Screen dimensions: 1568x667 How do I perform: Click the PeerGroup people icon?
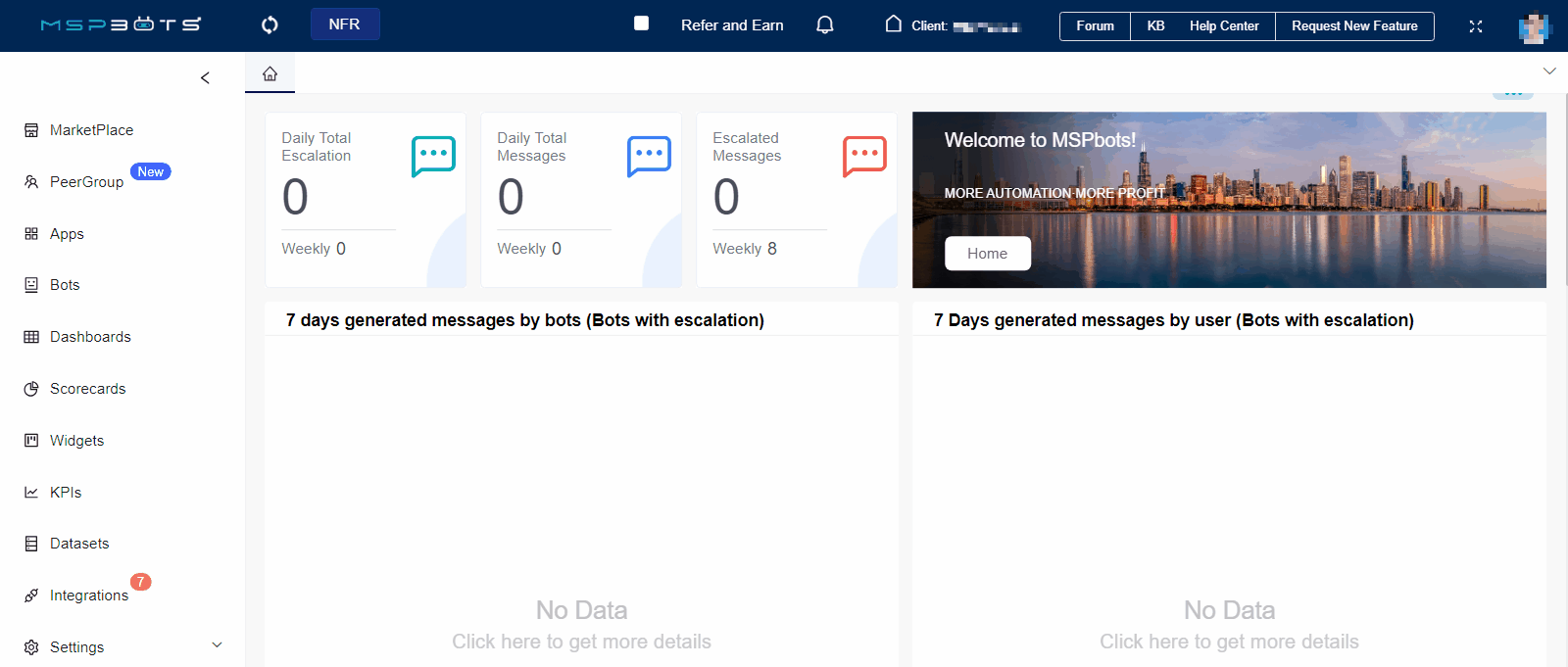click(31, 182)
